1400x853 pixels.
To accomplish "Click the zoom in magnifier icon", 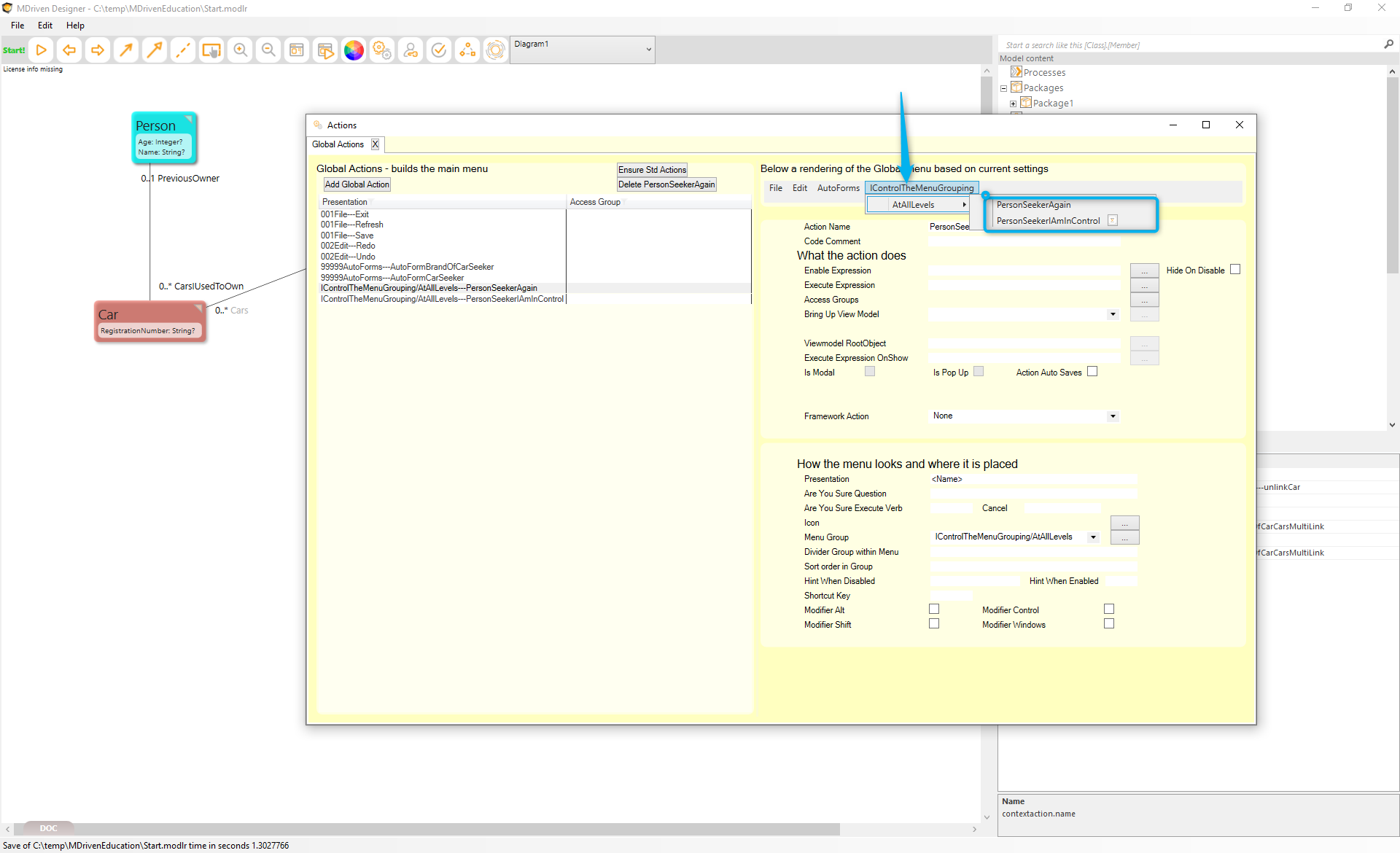I will tap(240, 50).
